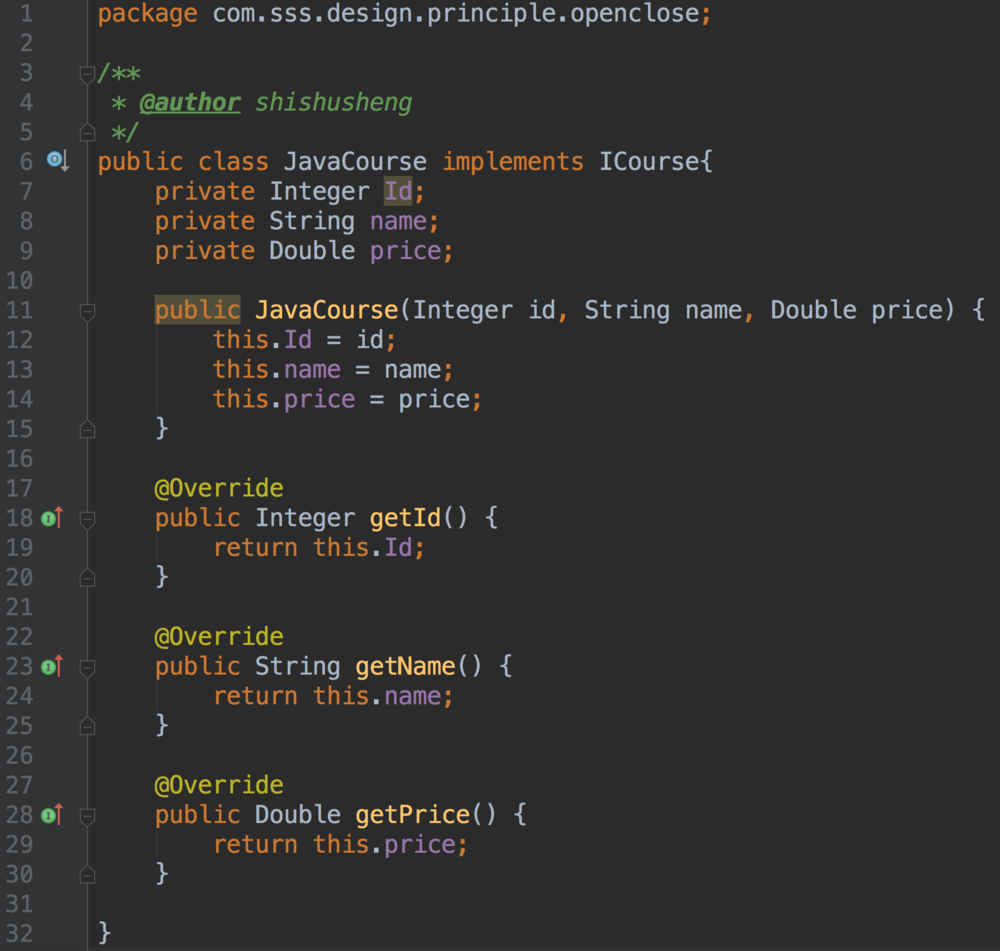
Task: Click this.name assignment on line 13
Action: tap(333, 369)
